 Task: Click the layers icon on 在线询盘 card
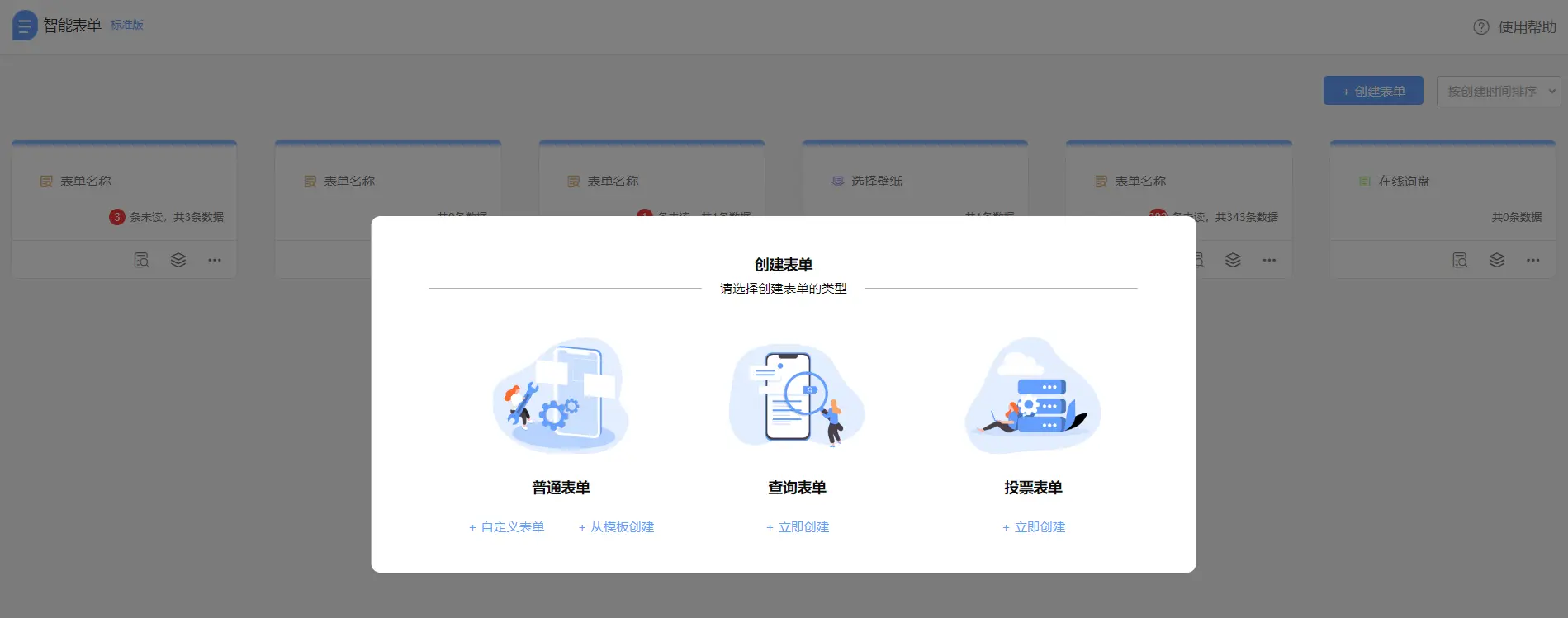pos(1496,261)
